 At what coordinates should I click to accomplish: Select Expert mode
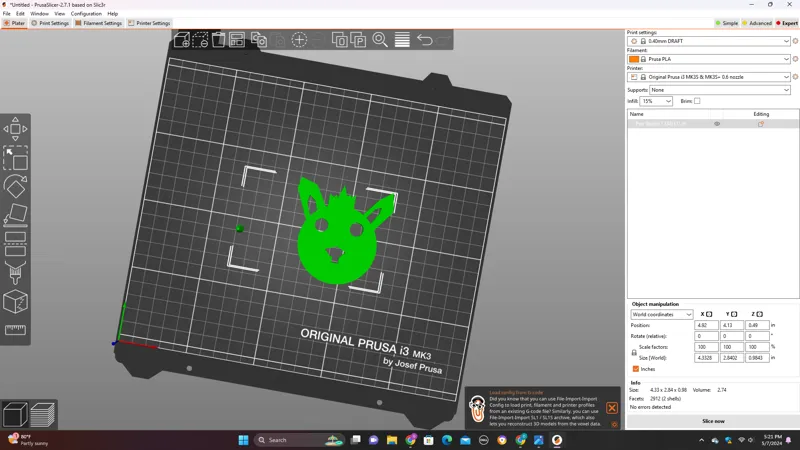tap(787, 23)
